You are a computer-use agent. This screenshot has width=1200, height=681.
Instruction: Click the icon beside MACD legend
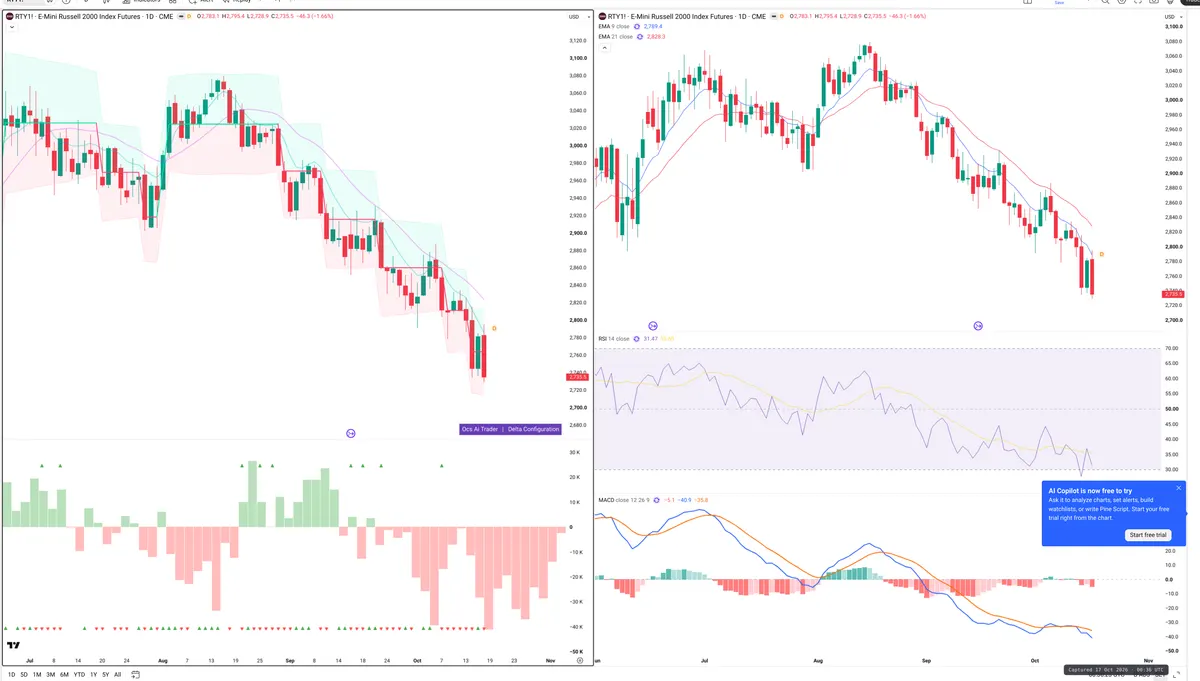coord(658,499)
